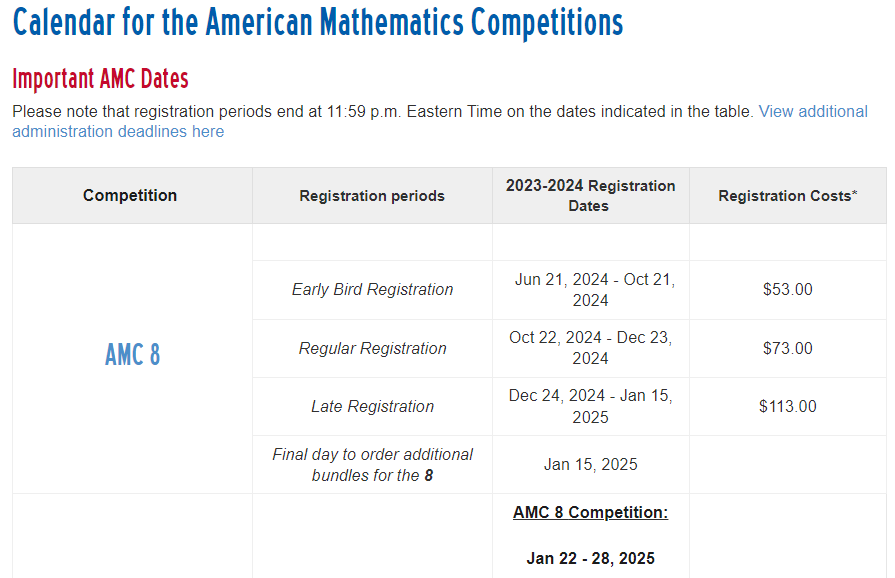Viewport: 895px width, 578px height.
Task: Select the Dec 24, 2024 - Jan 15, 2025 dates
Action: pos(590,406)
